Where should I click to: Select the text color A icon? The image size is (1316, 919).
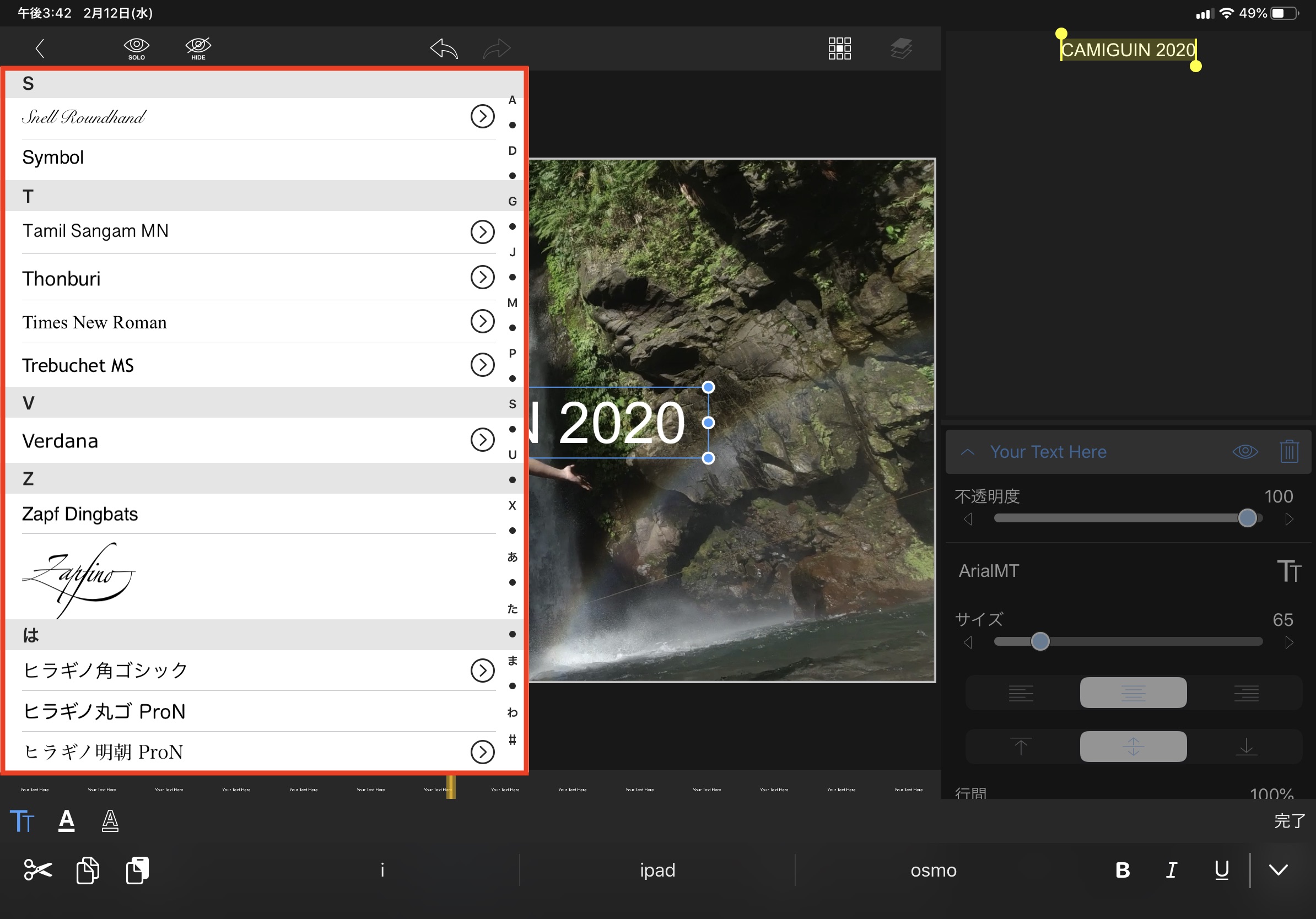(x=67, y=820)
